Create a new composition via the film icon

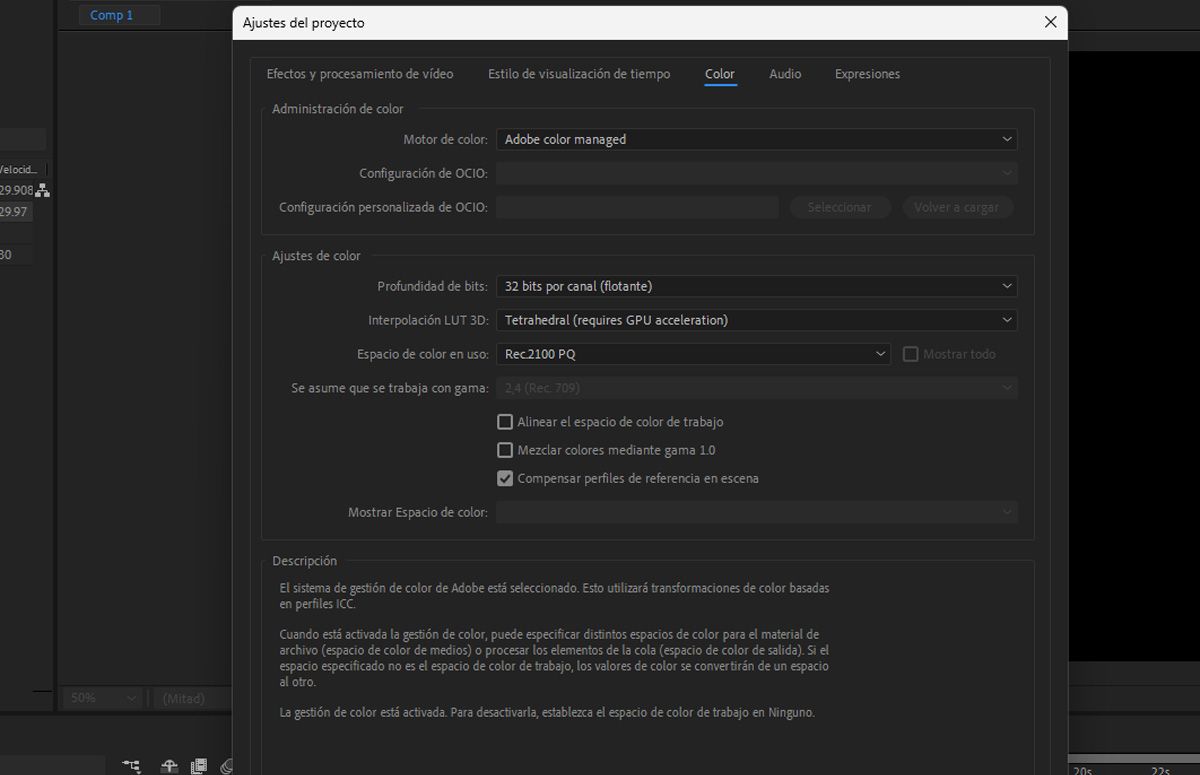tap(199, 765)
